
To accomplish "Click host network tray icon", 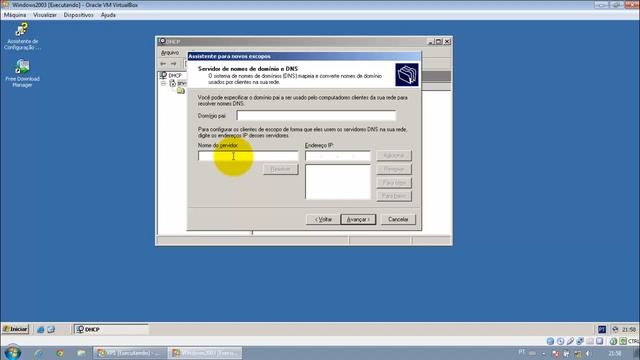I will (x=577, y=353).
